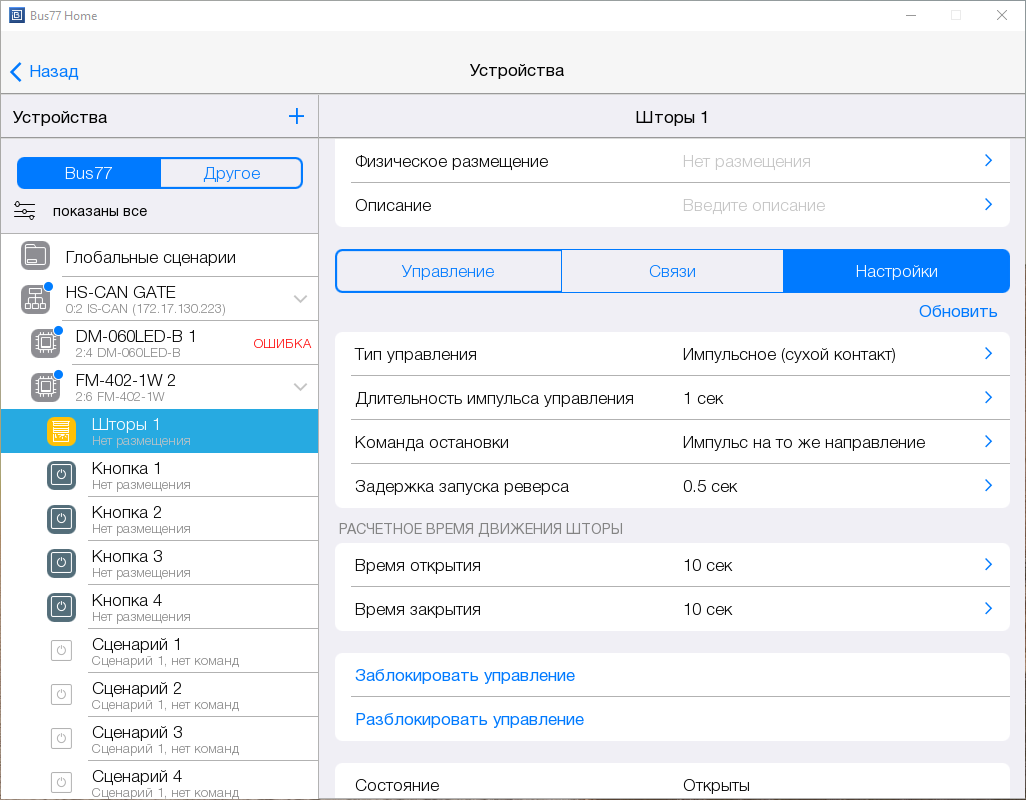Open the Связи tab
Screen dimensions: 1026x800
coord(672,271)
